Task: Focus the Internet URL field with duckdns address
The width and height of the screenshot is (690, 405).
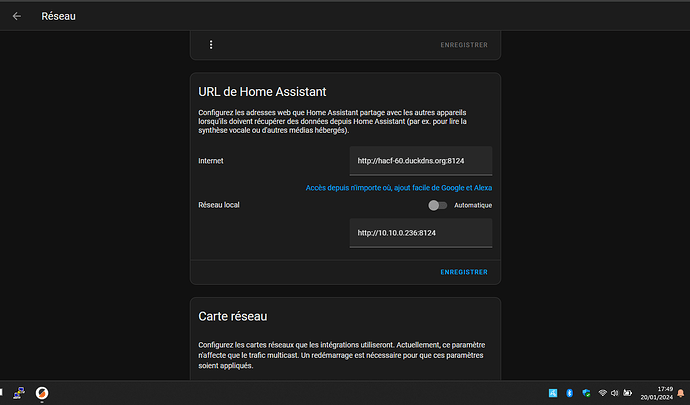Action: point(421,161)
